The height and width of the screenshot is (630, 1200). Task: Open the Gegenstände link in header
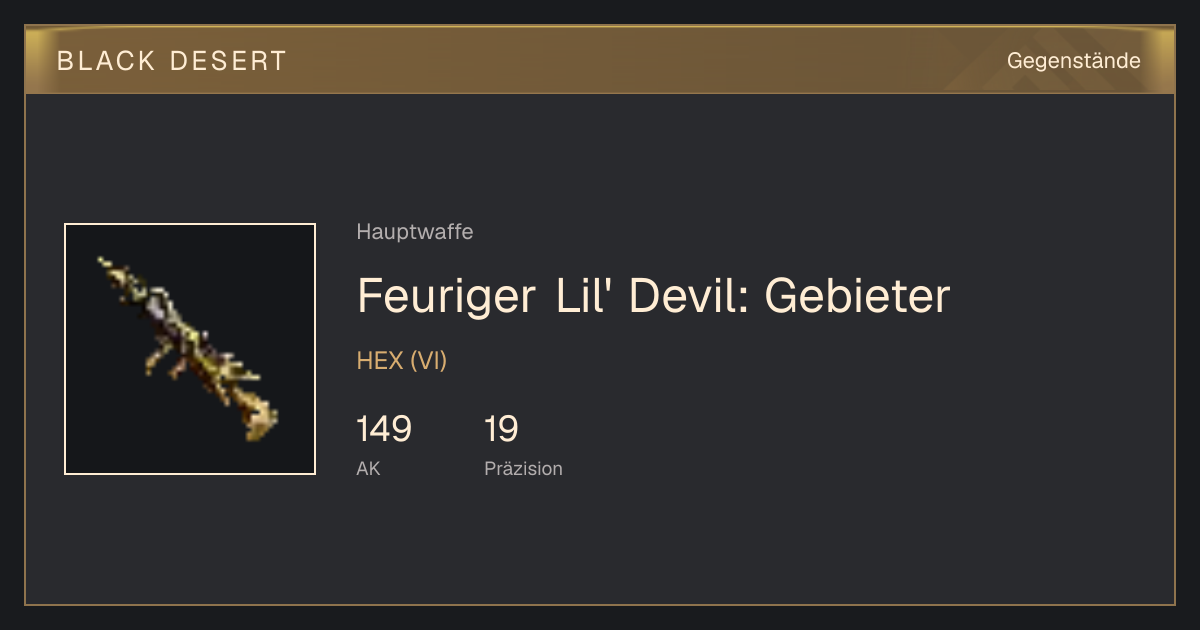pyautogui.click(x=1073, y=61)
